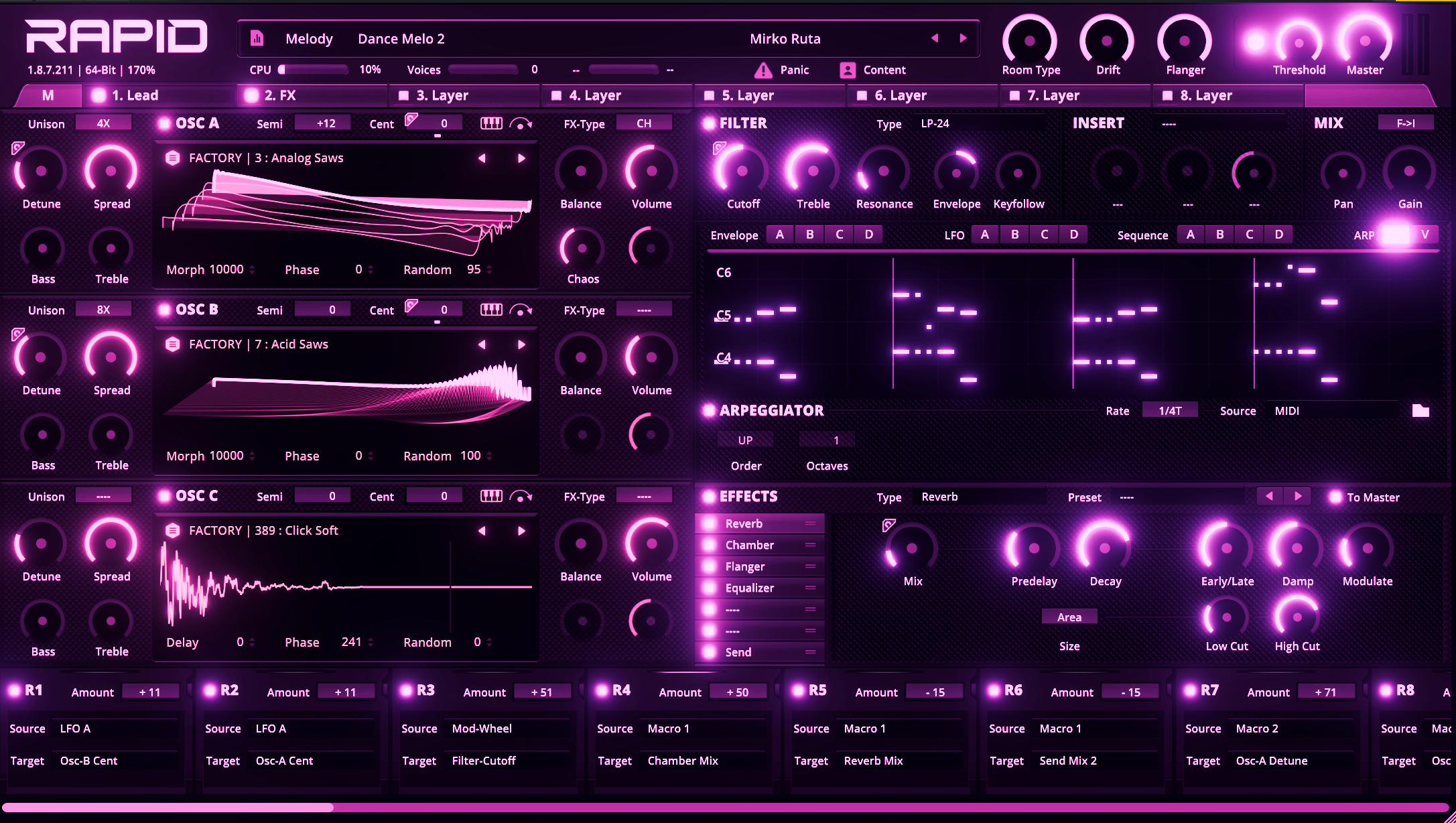Select previous wavetable for Acid Saws
Screen dimensions: 1456x823
click(482, 344)
